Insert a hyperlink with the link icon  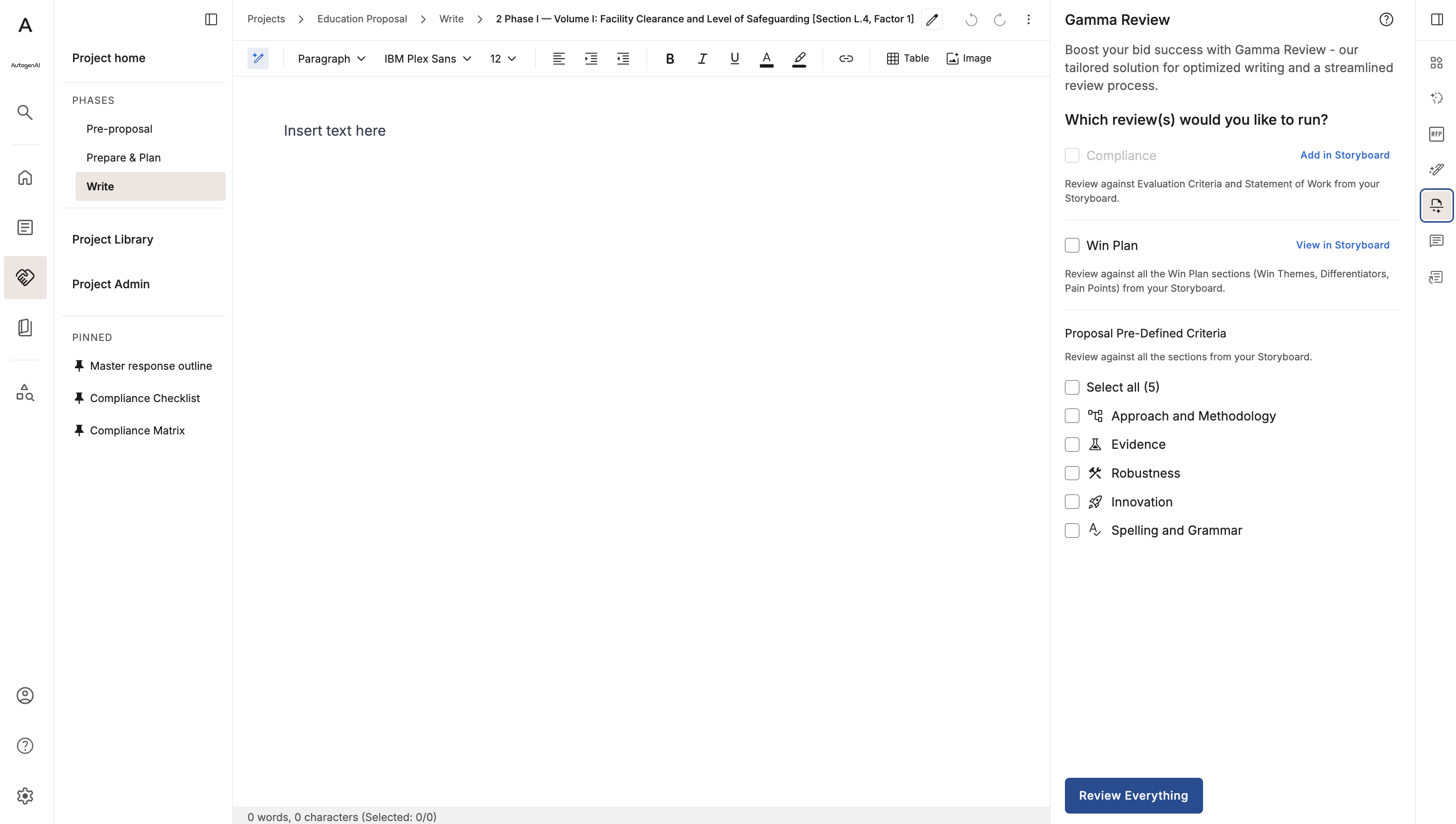pyautogui.click(x=846, y=58)
